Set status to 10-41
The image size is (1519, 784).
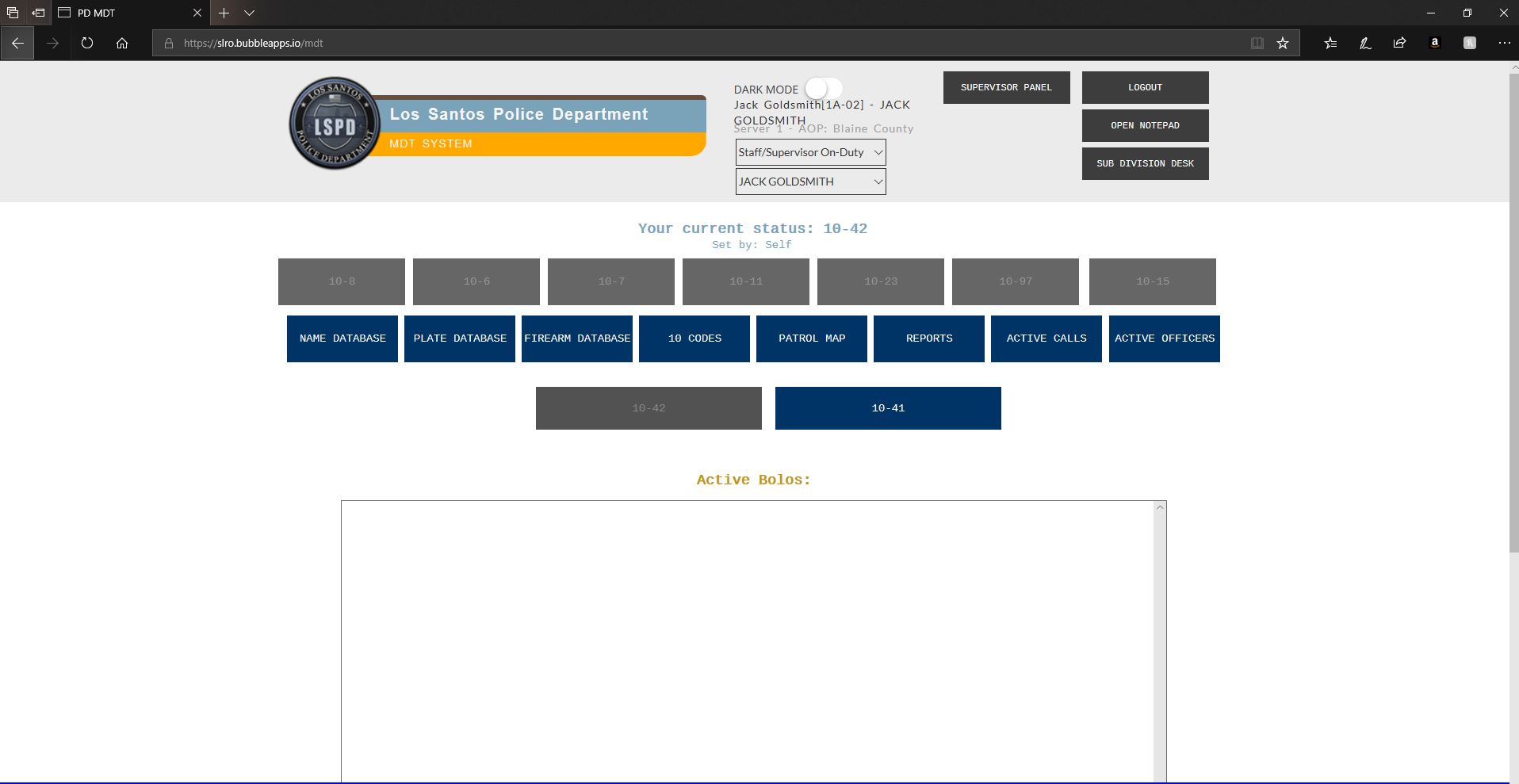point(888,408)
